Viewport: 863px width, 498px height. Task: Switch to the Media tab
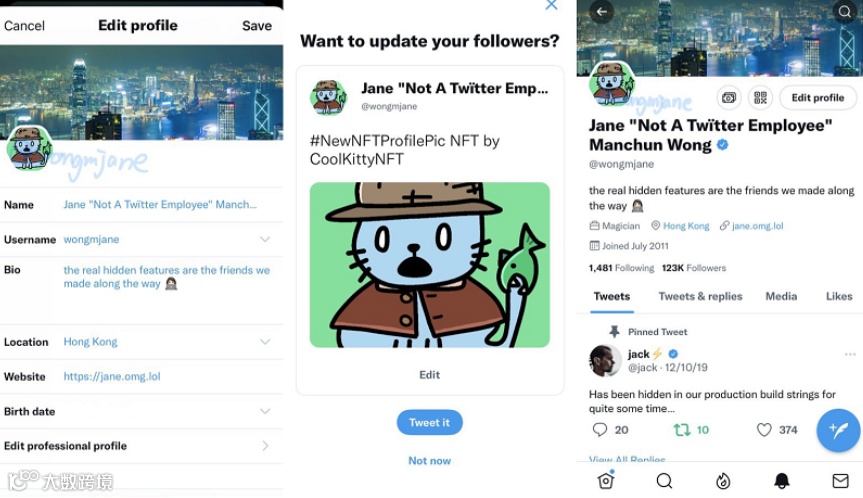[x=781, y=296]
